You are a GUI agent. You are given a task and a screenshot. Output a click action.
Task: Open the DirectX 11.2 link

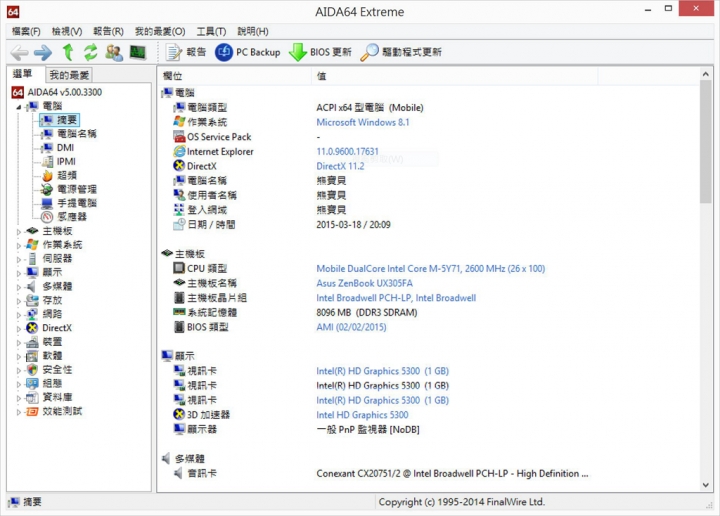[340, 166]
